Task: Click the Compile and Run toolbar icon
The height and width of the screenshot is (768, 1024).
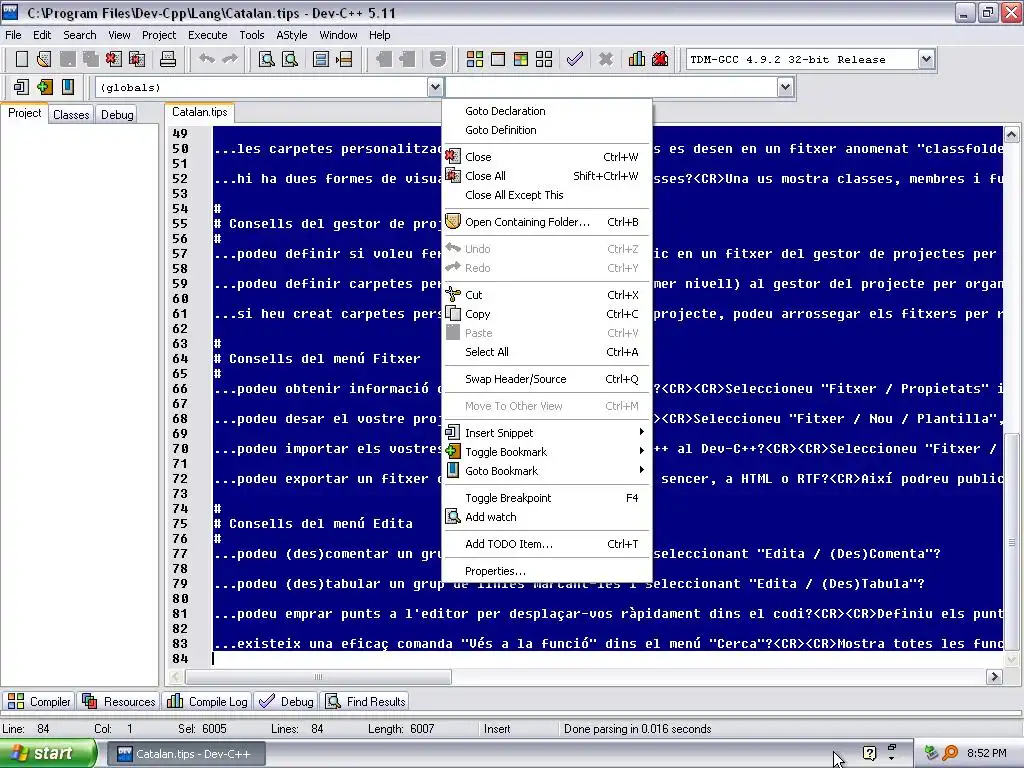Action: pyautogui.click(x=520, y=59)
